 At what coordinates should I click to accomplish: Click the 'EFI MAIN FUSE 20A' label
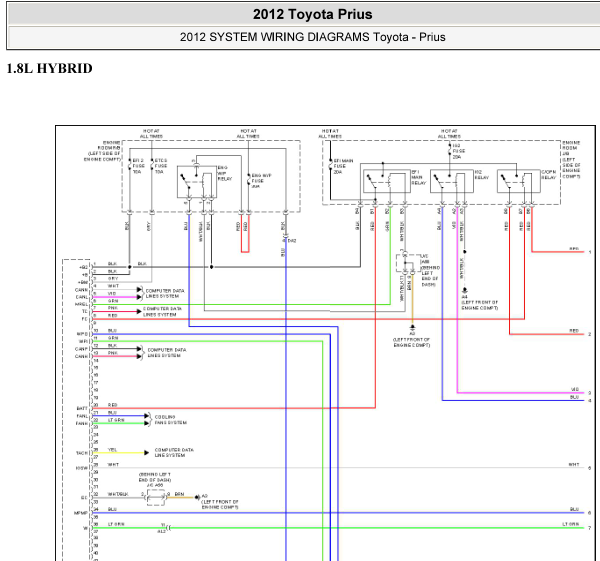(343, 166)
